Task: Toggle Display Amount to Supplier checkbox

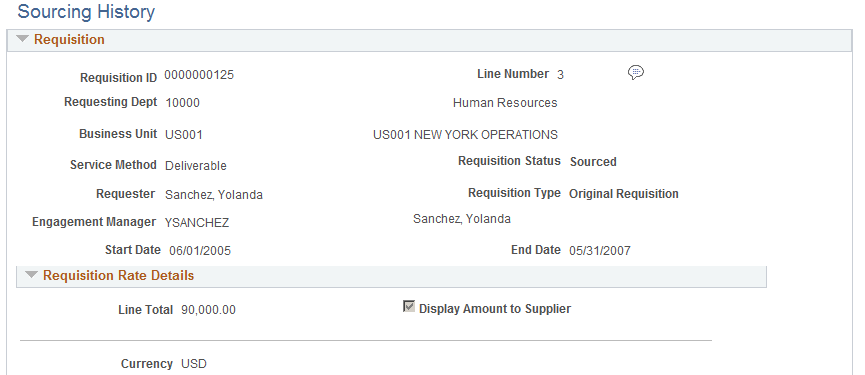Action: (x=409, y=307)
